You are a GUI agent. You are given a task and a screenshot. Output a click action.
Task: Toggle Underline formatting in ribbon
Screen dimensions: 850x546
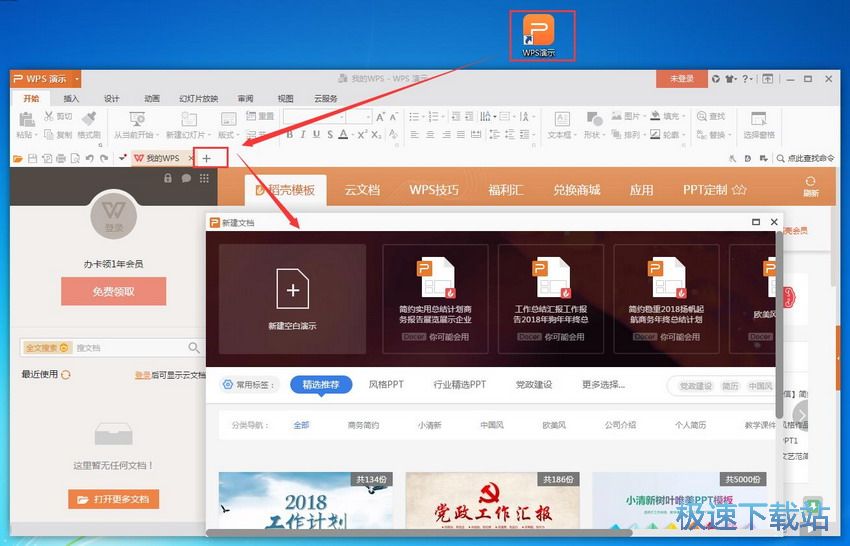[x=316, y=134]
